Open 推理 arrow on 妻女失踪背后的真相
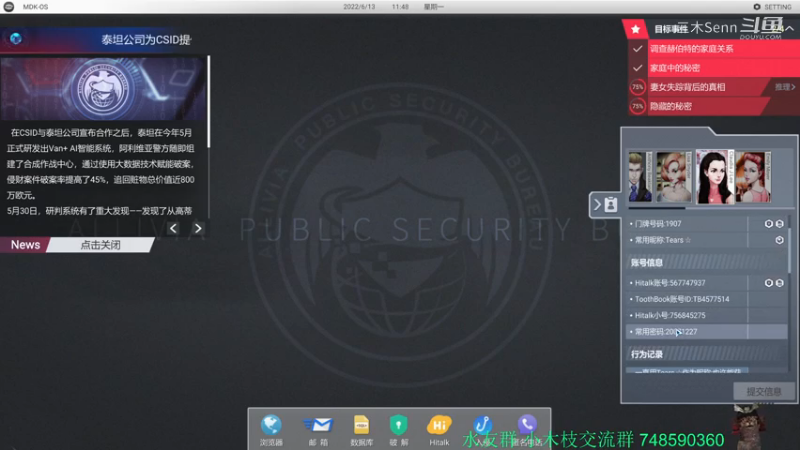The image size is (800, 450). [x=785, y=87]
